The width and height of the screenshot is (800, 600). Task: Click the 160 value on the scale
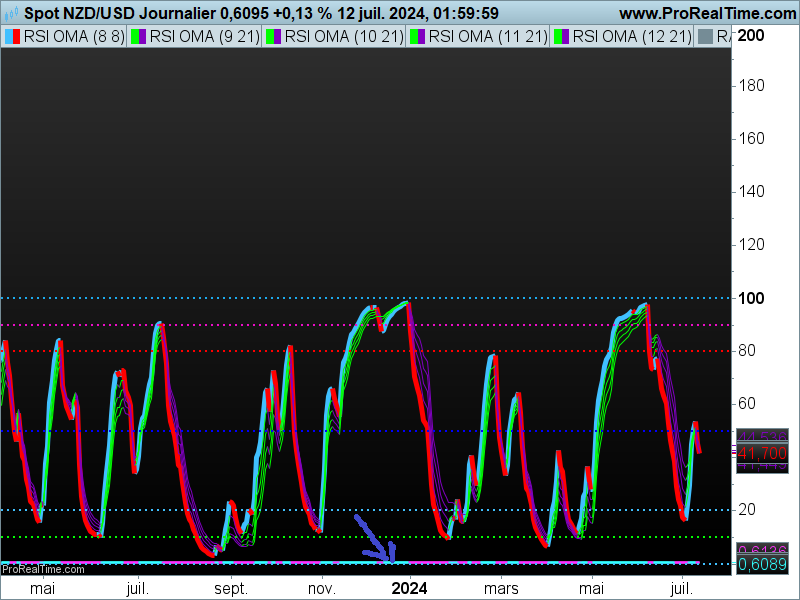752,138
